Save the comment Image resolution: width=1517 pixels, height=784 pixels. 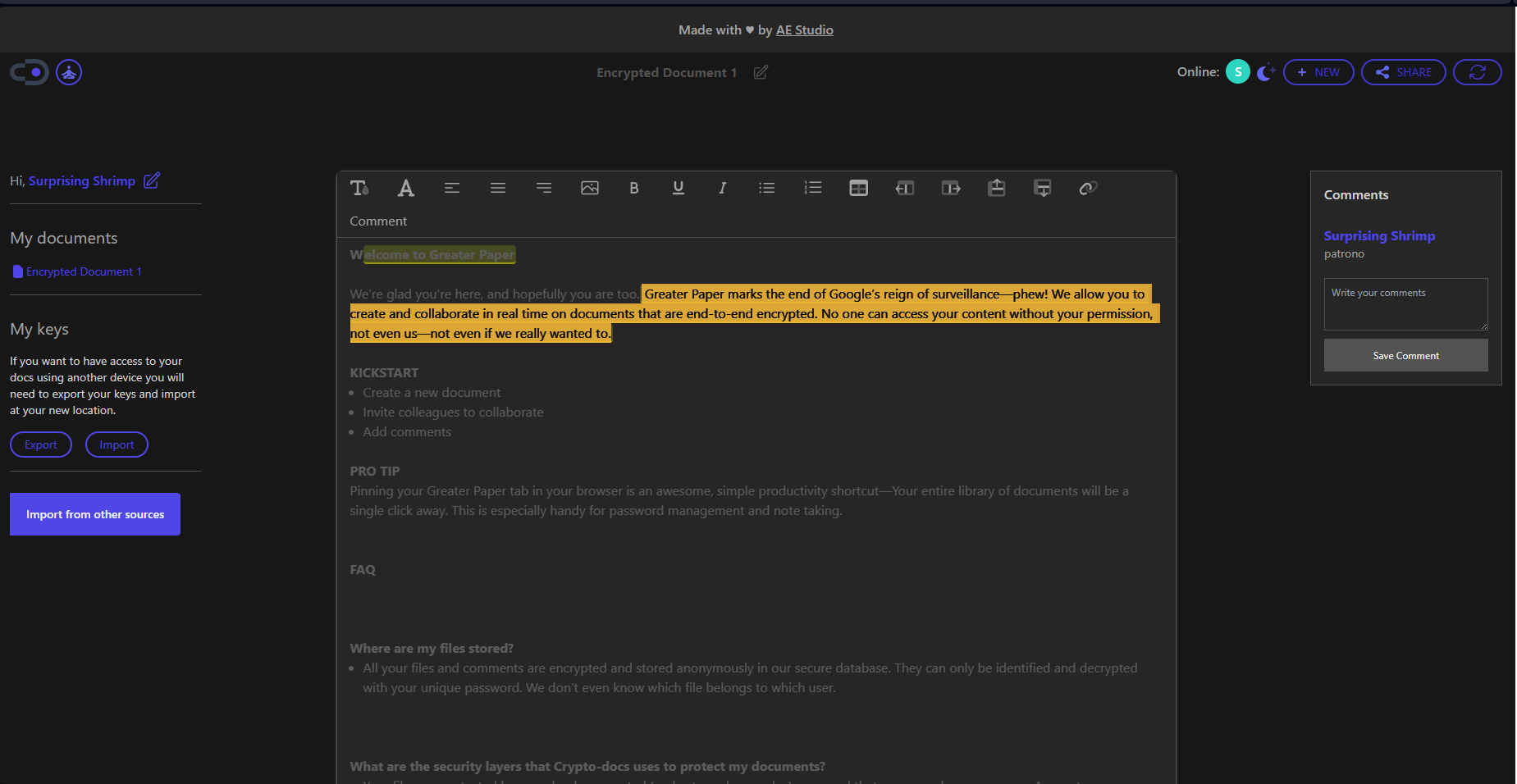click(x=1405, y=355)
